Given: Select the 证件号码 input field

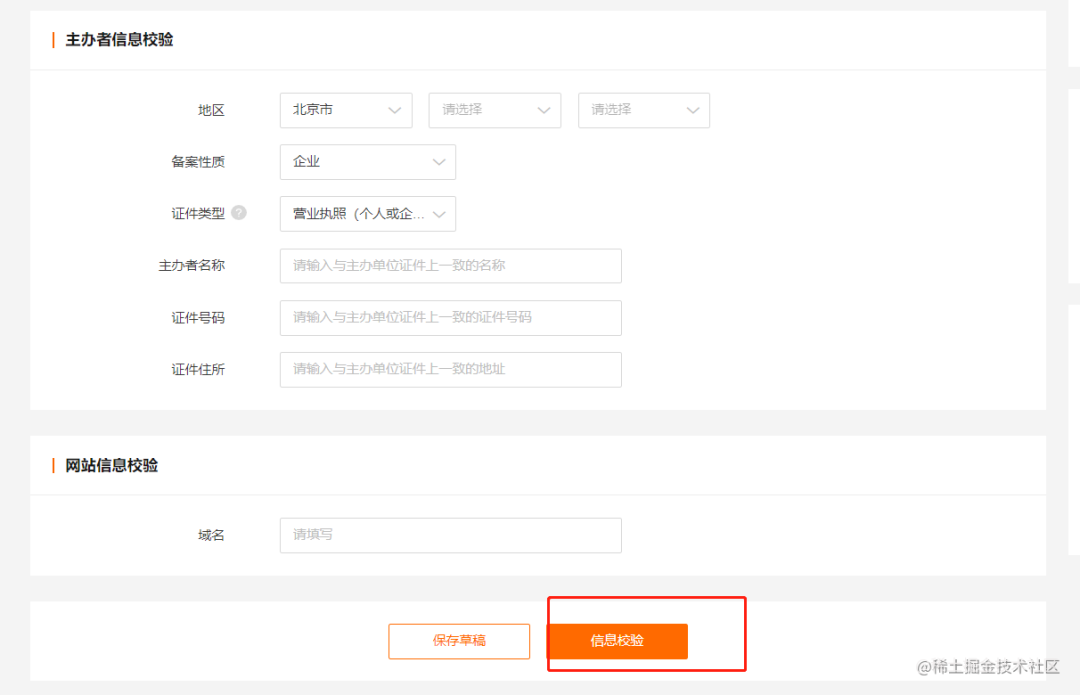Looking at the screenshot, I should tap(450, 317).
